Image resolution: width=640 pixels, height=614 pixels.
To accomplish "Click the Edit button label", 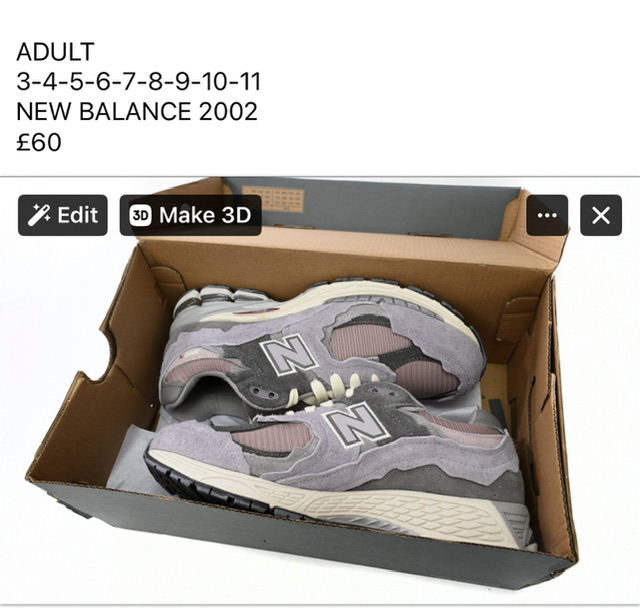I will tap(78, 215).
